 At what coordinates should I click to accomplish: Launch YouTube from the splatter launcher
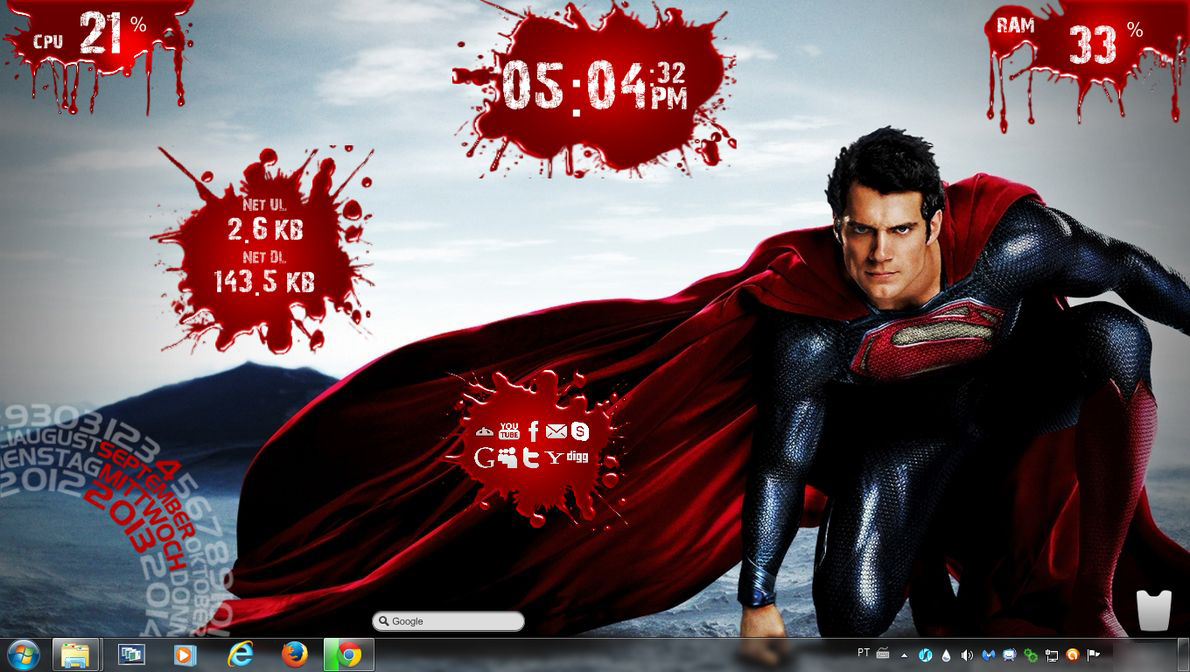click(x=509, y=431)
